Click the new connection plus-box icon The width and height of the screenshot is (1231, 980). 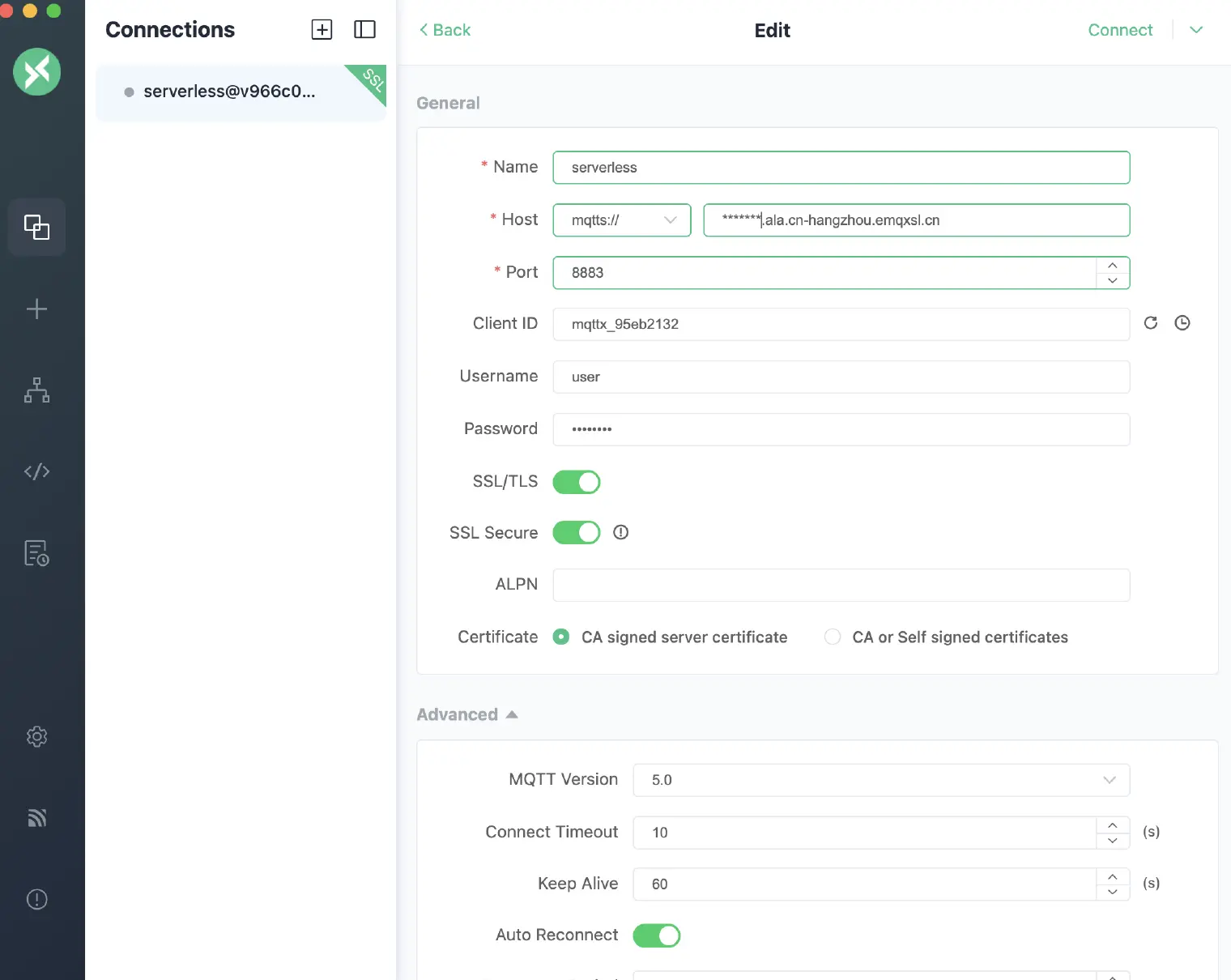[x=322, y=30]
